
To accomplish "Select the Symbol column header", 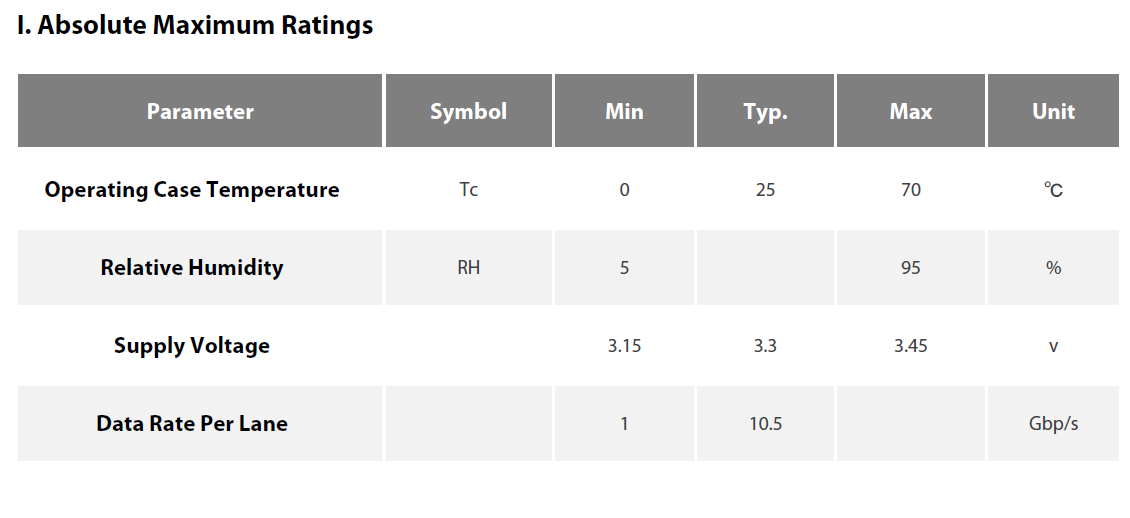I will point(468,111).
